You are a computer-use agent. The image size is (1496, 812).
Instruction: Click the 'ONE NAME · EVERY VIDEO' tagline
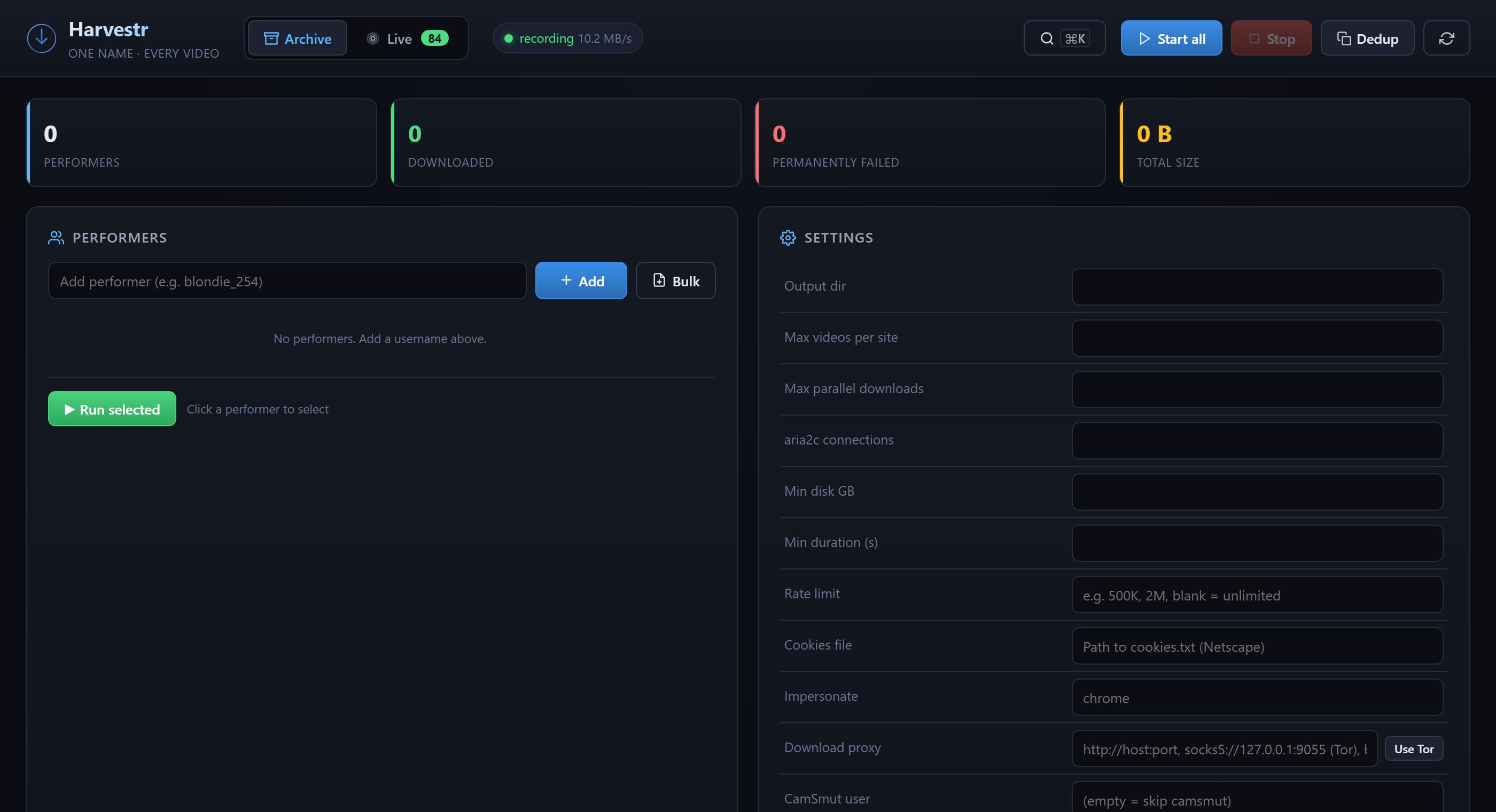(x=143, y=53)
